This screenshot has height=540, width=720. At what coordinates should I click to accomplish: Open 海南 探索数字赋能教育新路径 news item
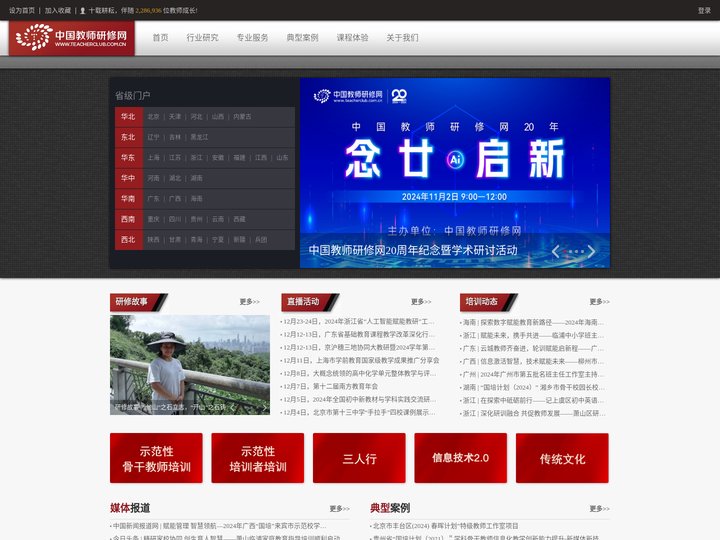click(532, 322)
